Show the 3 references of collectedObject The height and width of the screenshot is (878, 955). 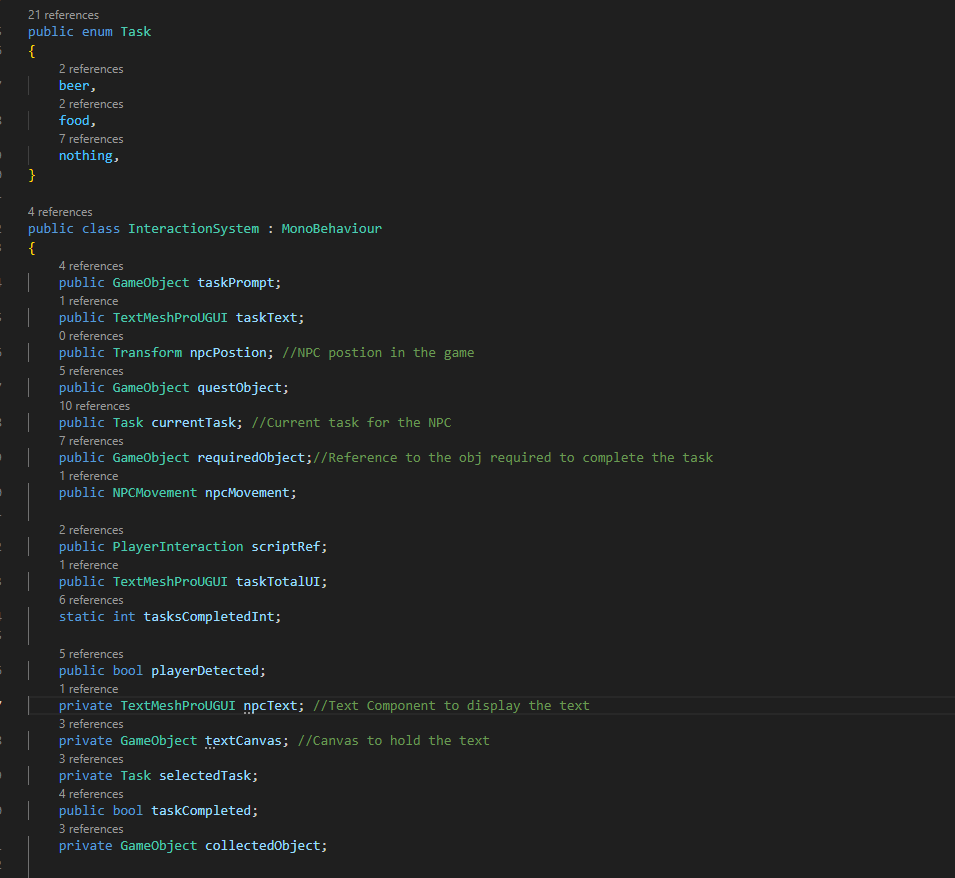pos(91,829)
